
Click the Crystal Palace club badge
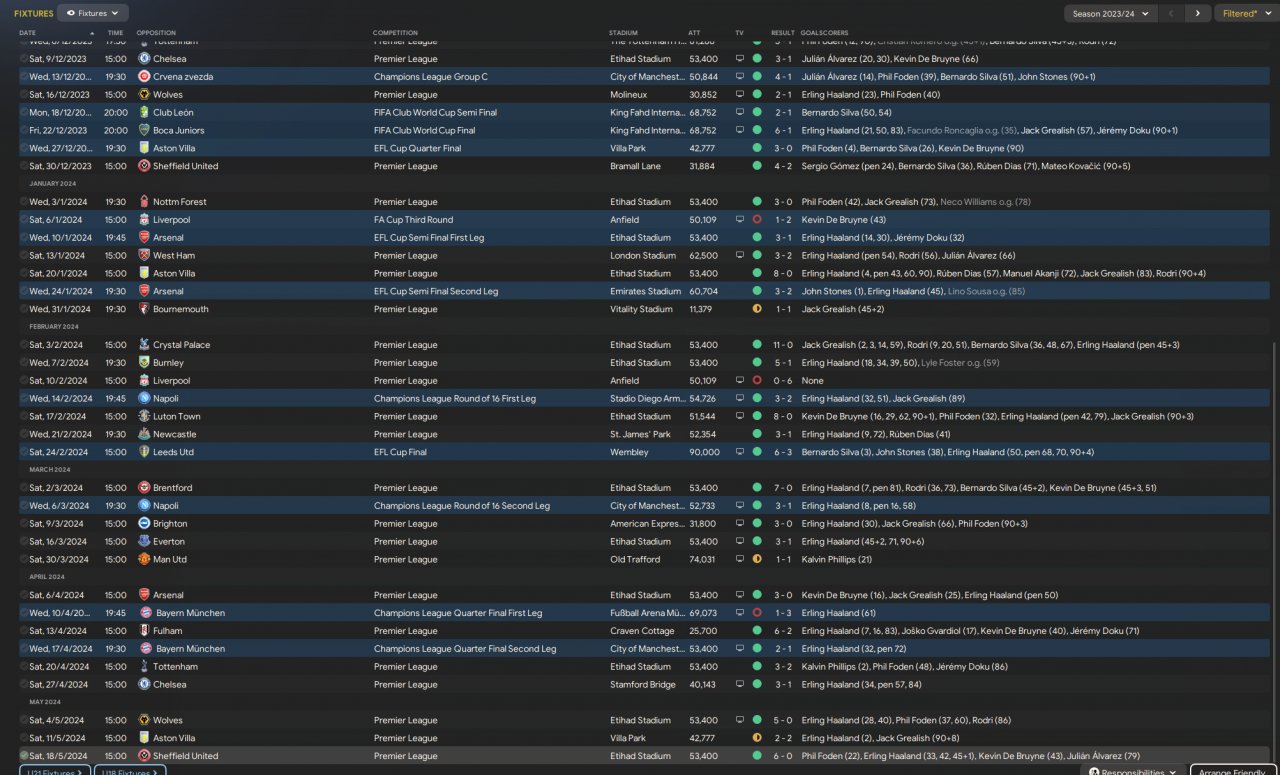point(144,345)
